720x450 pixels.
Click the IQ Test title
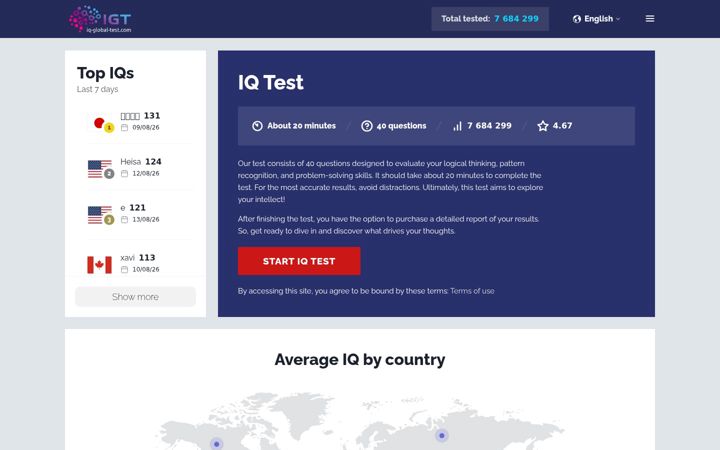tap(270, 83)
